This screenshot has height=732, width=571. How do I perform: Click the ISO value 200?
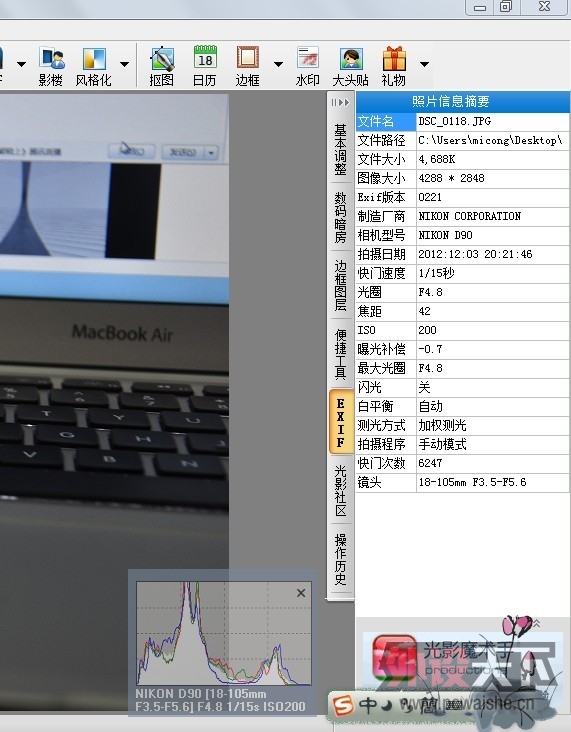point(427,331)
